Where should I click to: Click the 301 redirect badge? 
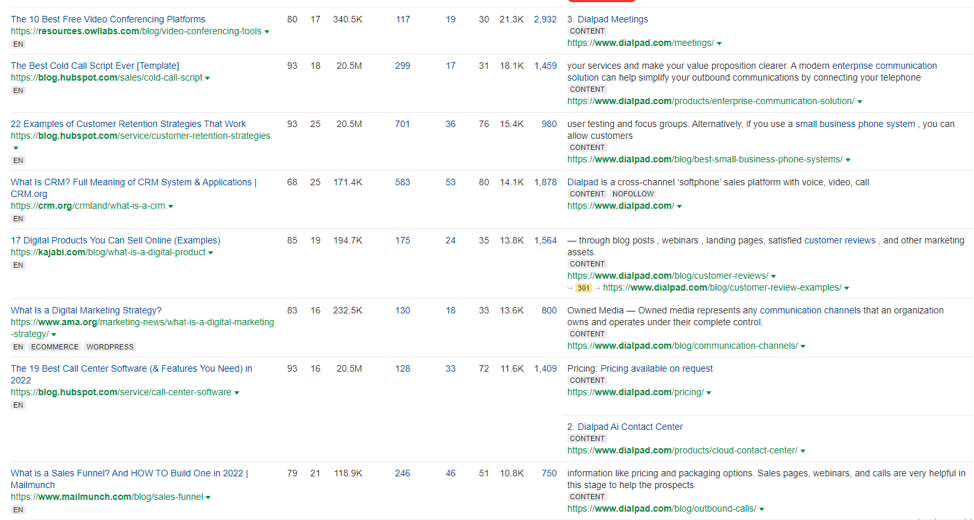point(583,288)
